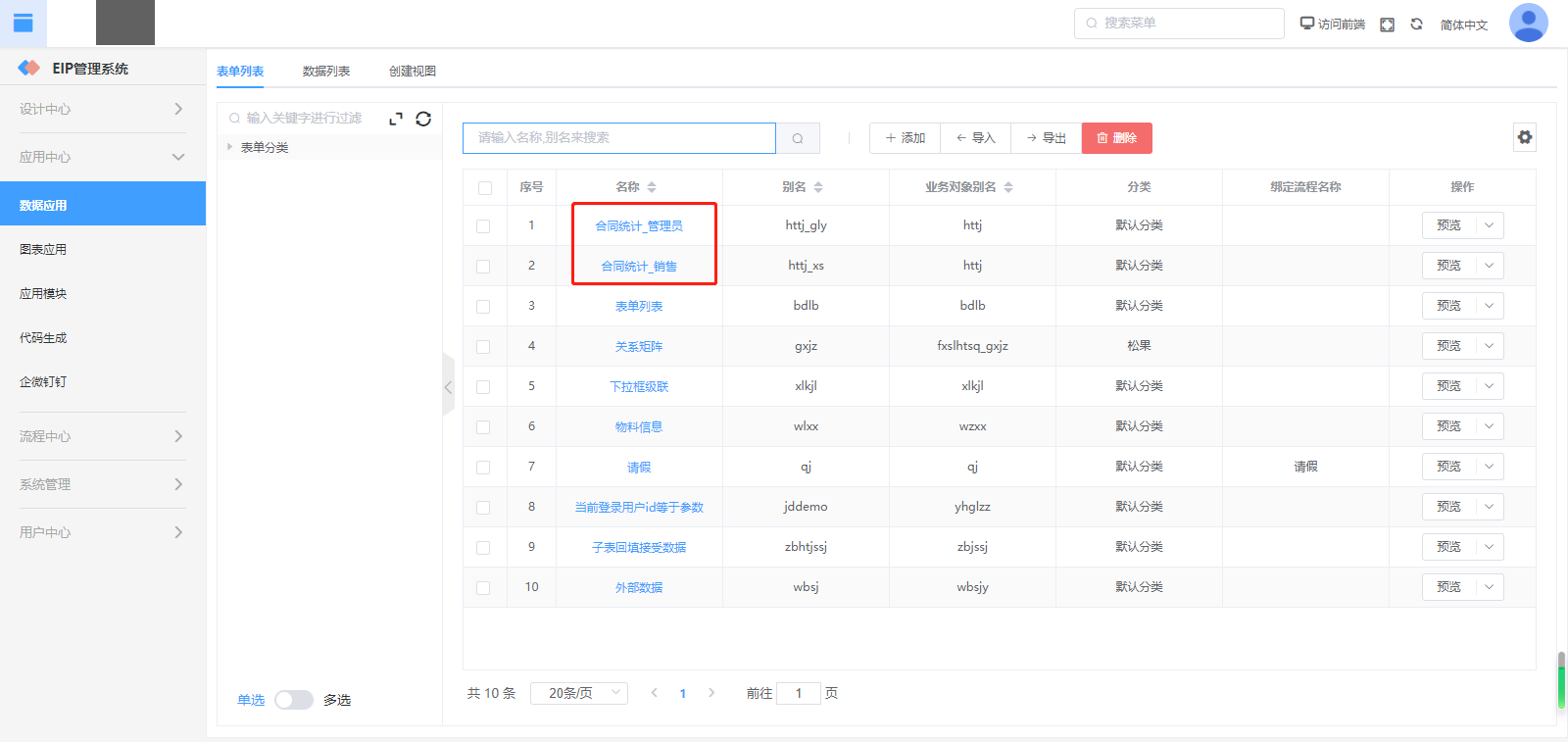Viewport: 1568px width, 742px height.
Task: Open the 20条/页 page size dropdown
Action: point(578,693)
